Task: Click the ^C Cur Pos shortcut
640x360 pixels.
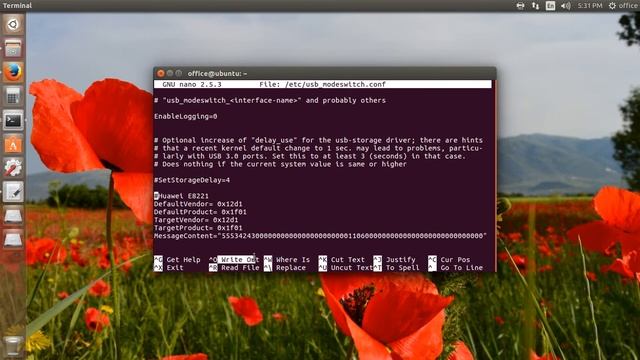Action: (x=449, y=260)
